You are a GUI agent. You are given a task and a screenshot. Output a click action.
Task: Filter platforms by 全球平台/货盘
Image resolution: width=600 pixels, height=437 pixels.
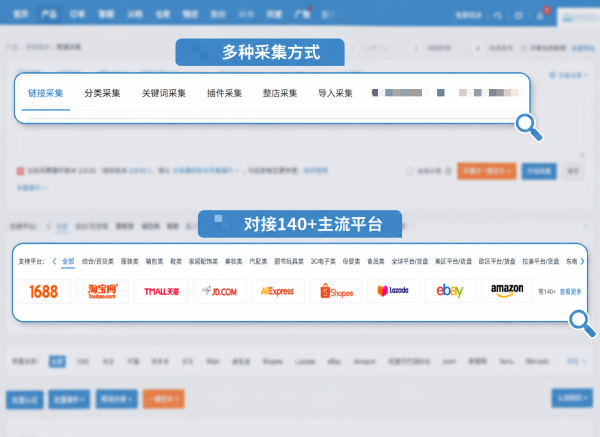[x=410, y=261]
